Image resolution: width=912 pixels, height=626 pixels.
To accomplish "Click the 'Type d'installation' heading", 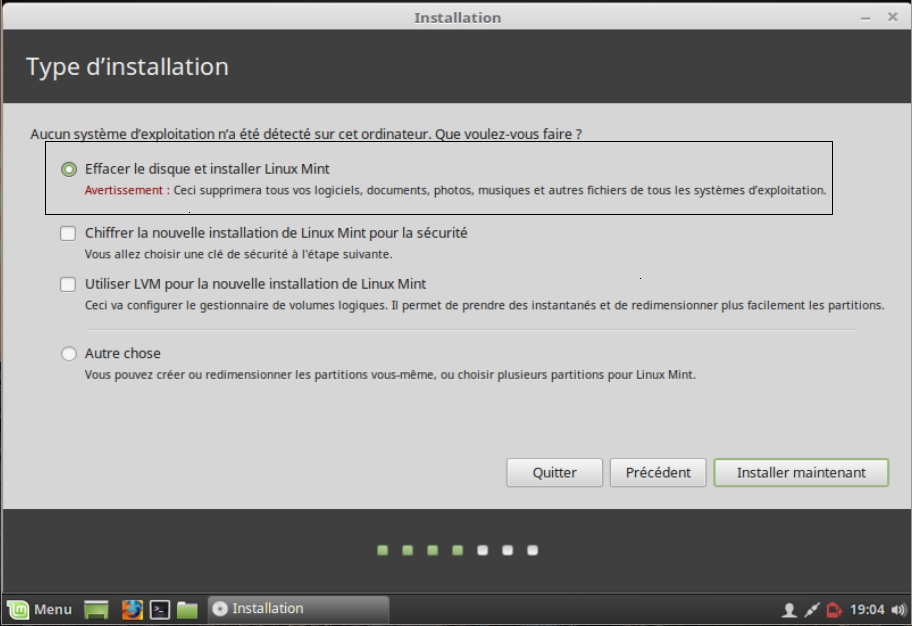I will coord(127,67).
